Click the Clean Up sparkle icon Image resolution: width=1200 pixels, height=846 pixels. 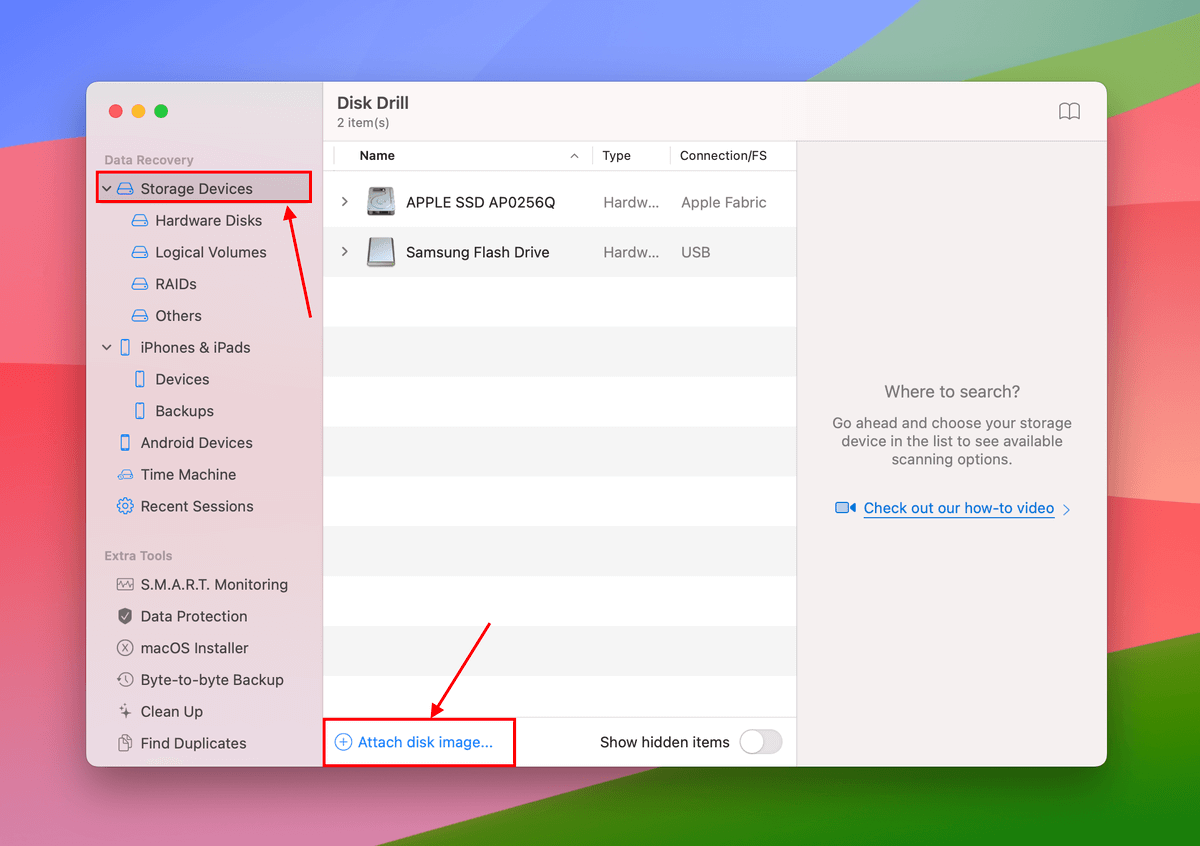click(x=125, y=712)
